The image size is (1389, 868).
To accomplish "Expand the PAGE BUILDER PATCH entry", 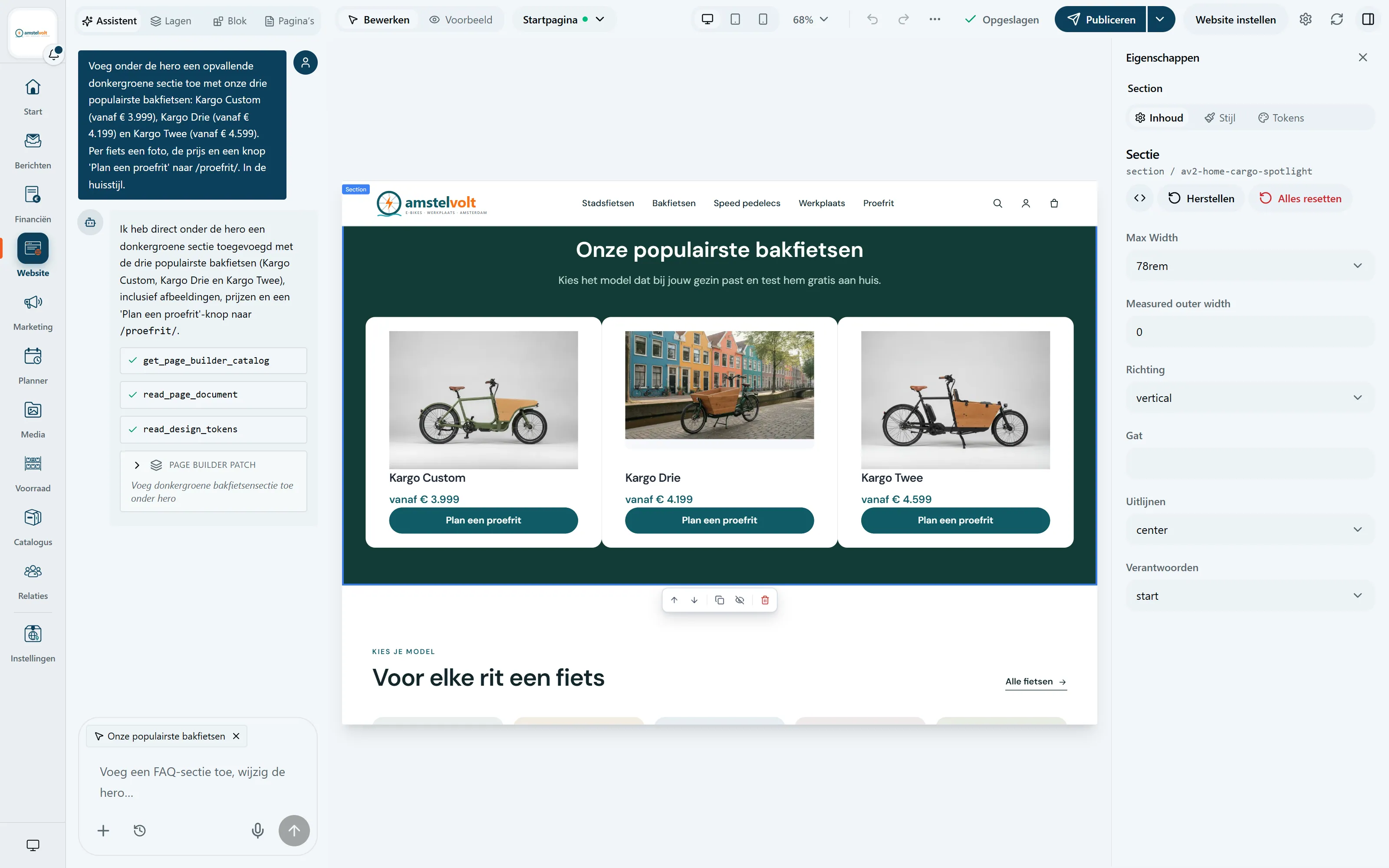I will coord(137,465).
